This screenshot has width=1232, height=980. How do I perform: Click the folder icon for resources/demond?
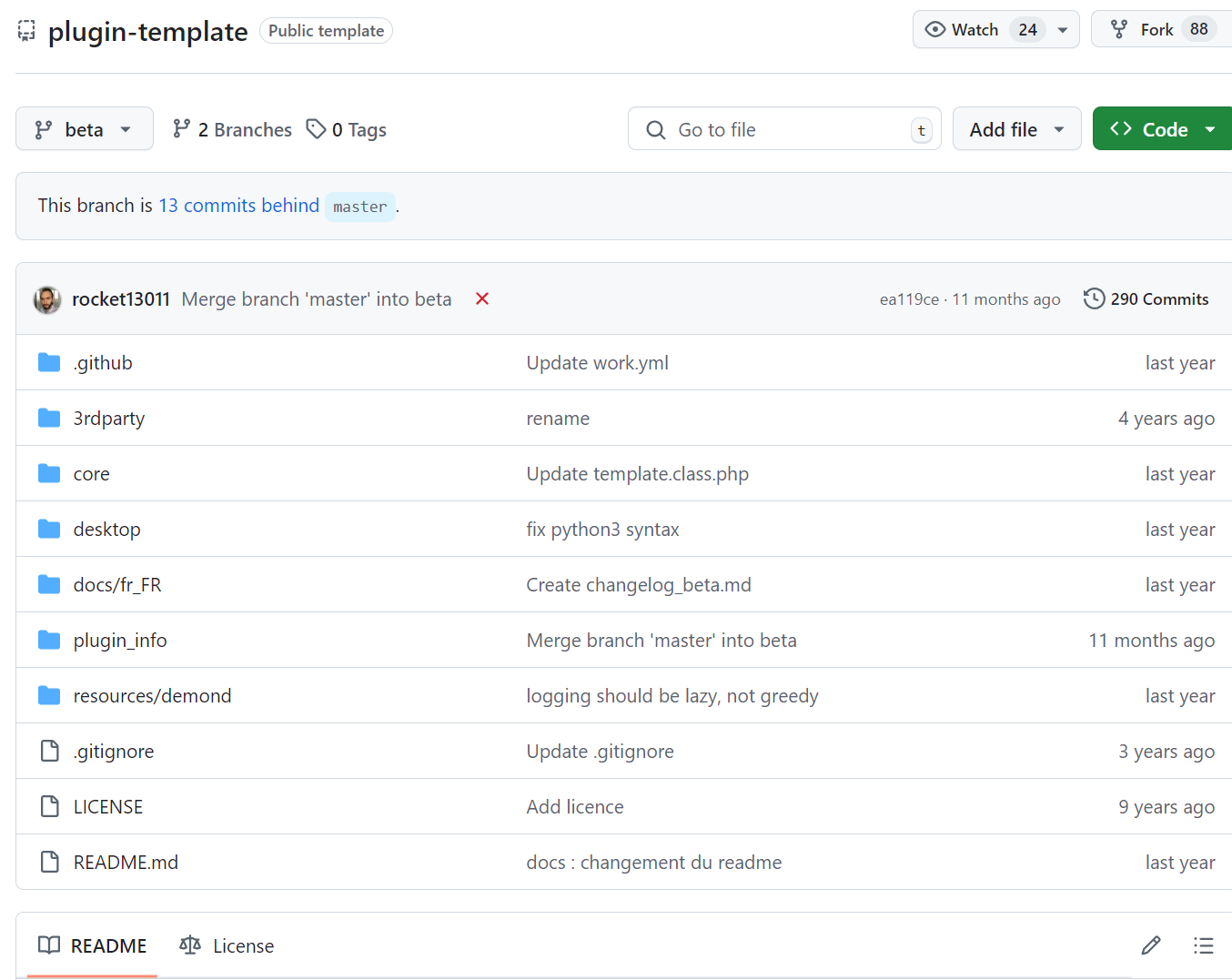[x=49, y=696]
